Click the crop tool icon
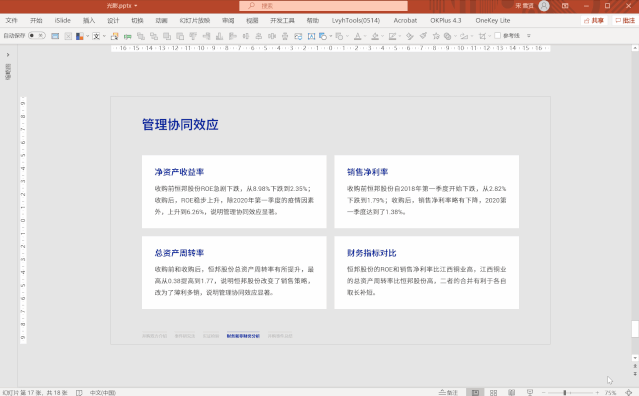The width and height of the screenshot is (639, 396). click(482, 36)
